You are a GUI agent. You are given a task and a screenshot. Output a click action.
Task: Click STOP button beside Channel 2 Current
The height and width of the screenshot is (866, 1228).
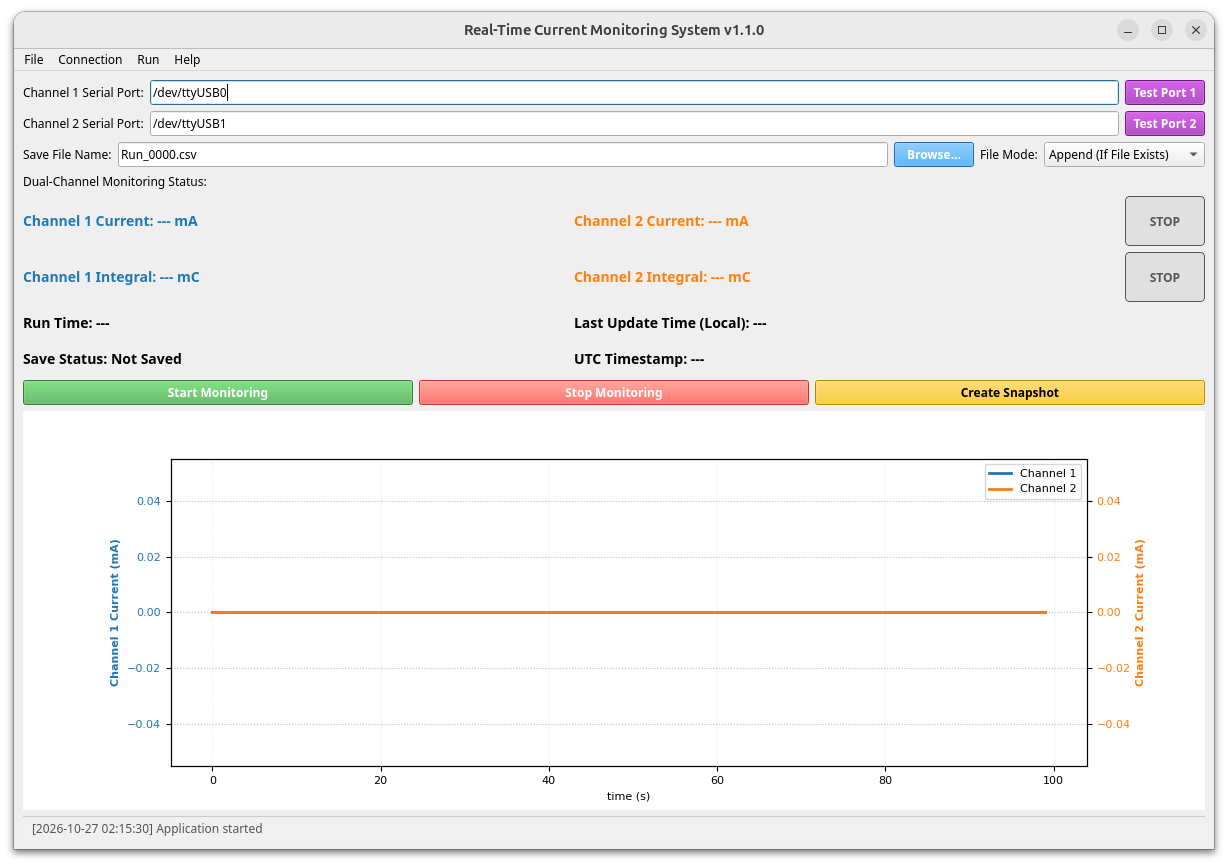point(1164,221)
